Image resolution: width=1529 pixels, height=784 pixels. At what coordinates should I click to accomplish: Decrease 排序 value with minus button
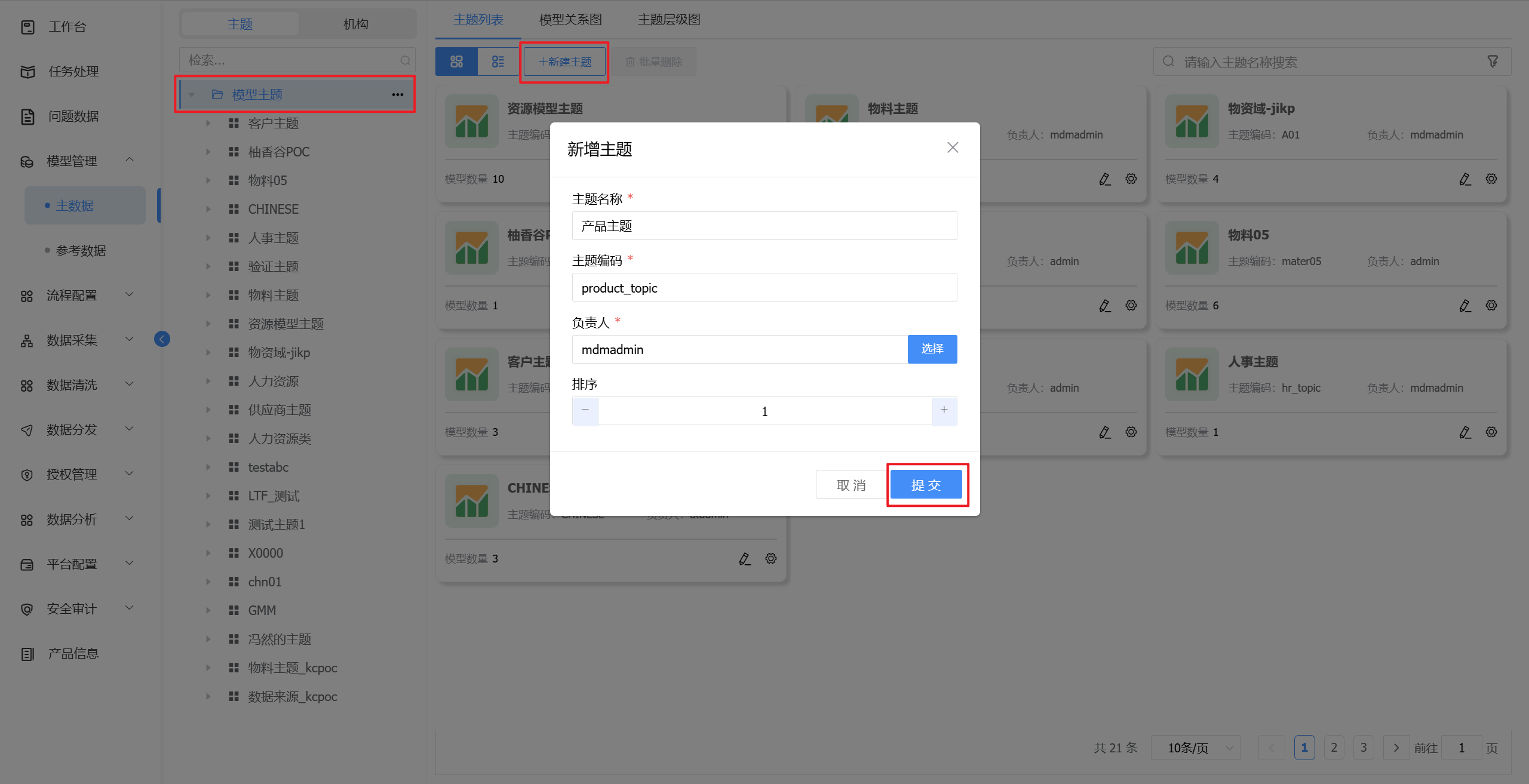(x=585, y=410)
